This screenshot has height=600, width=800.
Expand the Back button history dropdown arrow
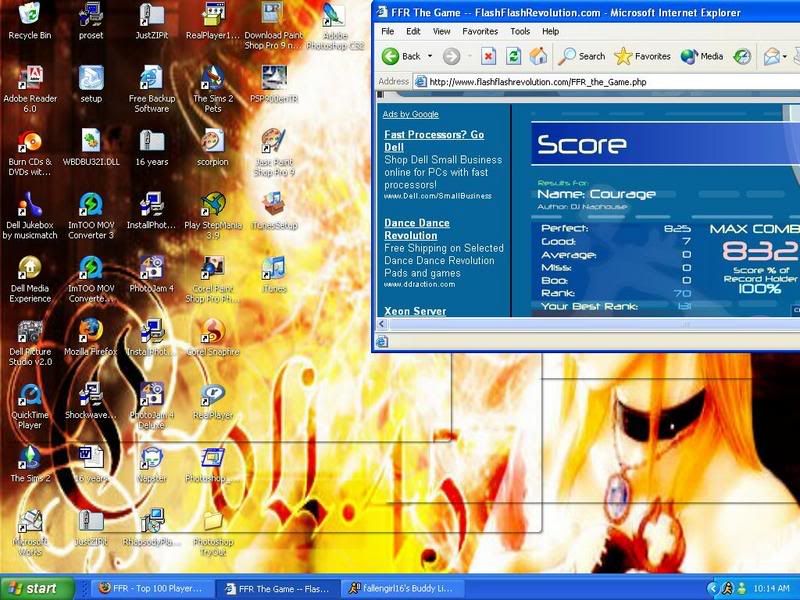point(430,56)
